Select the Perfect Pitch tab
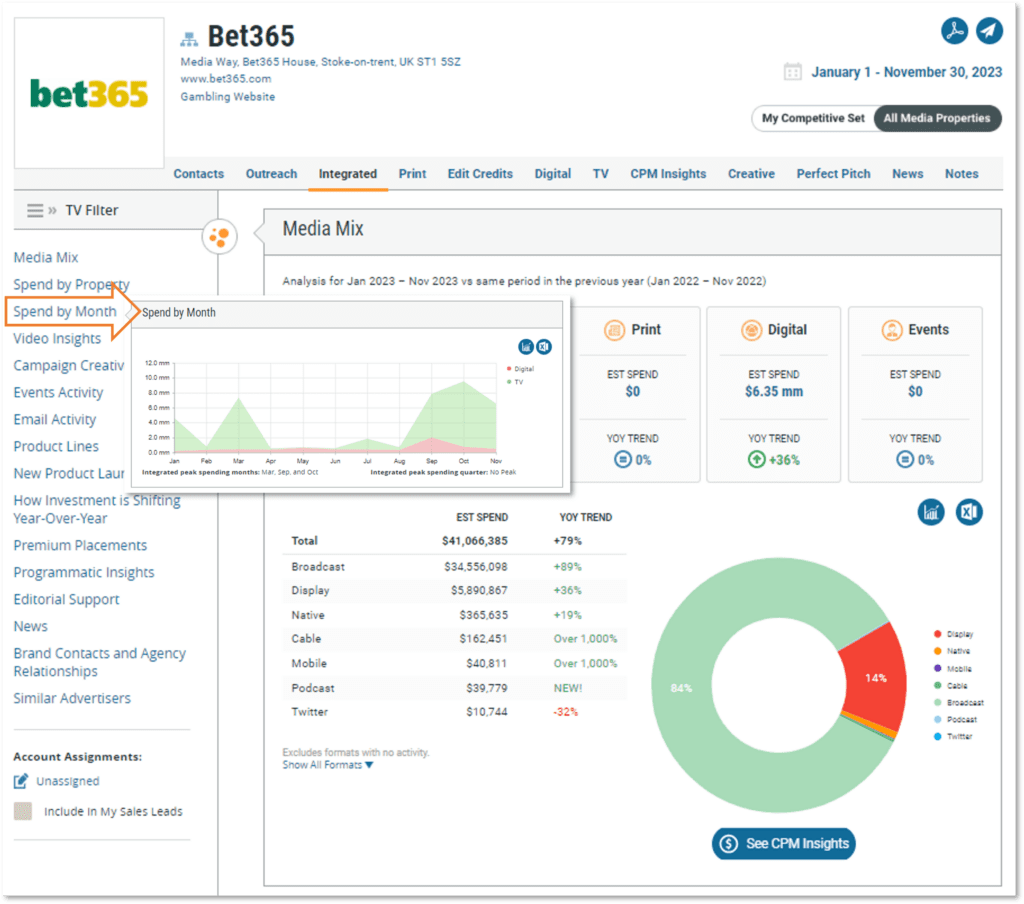The image size is (1024, 904). [x=833, y=174]
